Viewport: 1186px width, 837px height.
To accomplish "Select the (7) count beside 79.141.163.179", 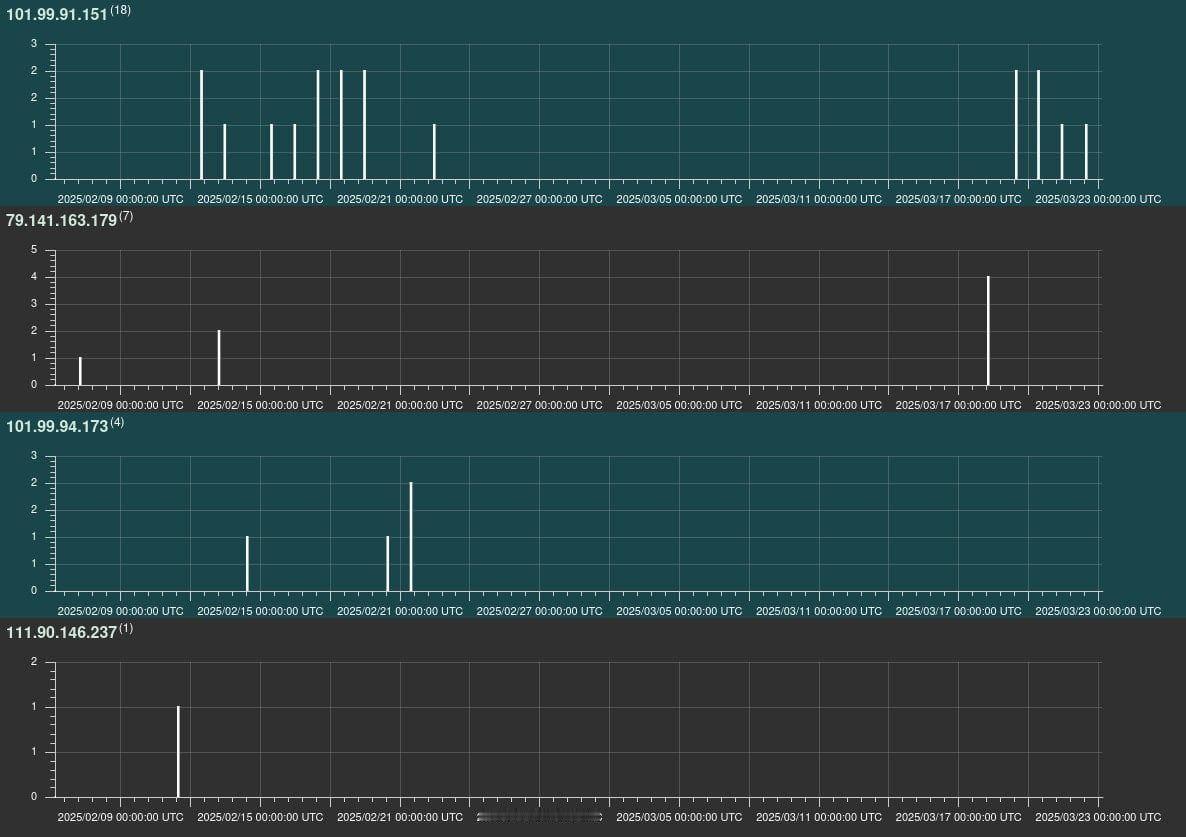I will click(126, 216).
